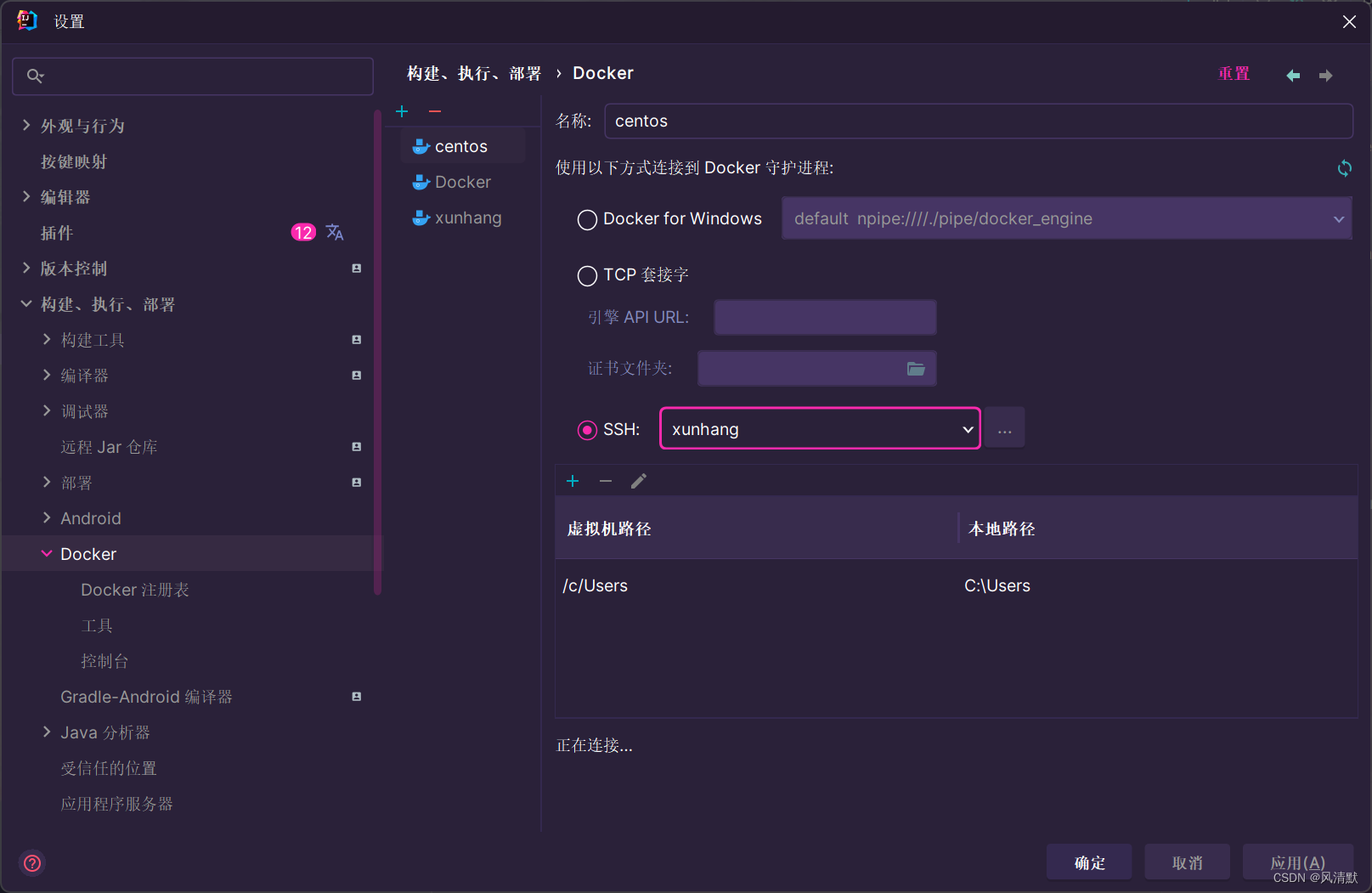This screenshot has width=1372, height=893.
Task: Switch to 控制台 settings page
Action: [x=104, y=660]
